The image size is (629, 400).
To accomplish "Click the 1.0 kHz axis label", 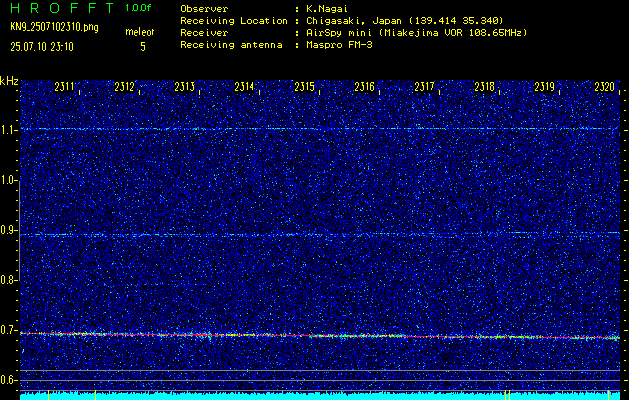I will [x=8, y=181].
